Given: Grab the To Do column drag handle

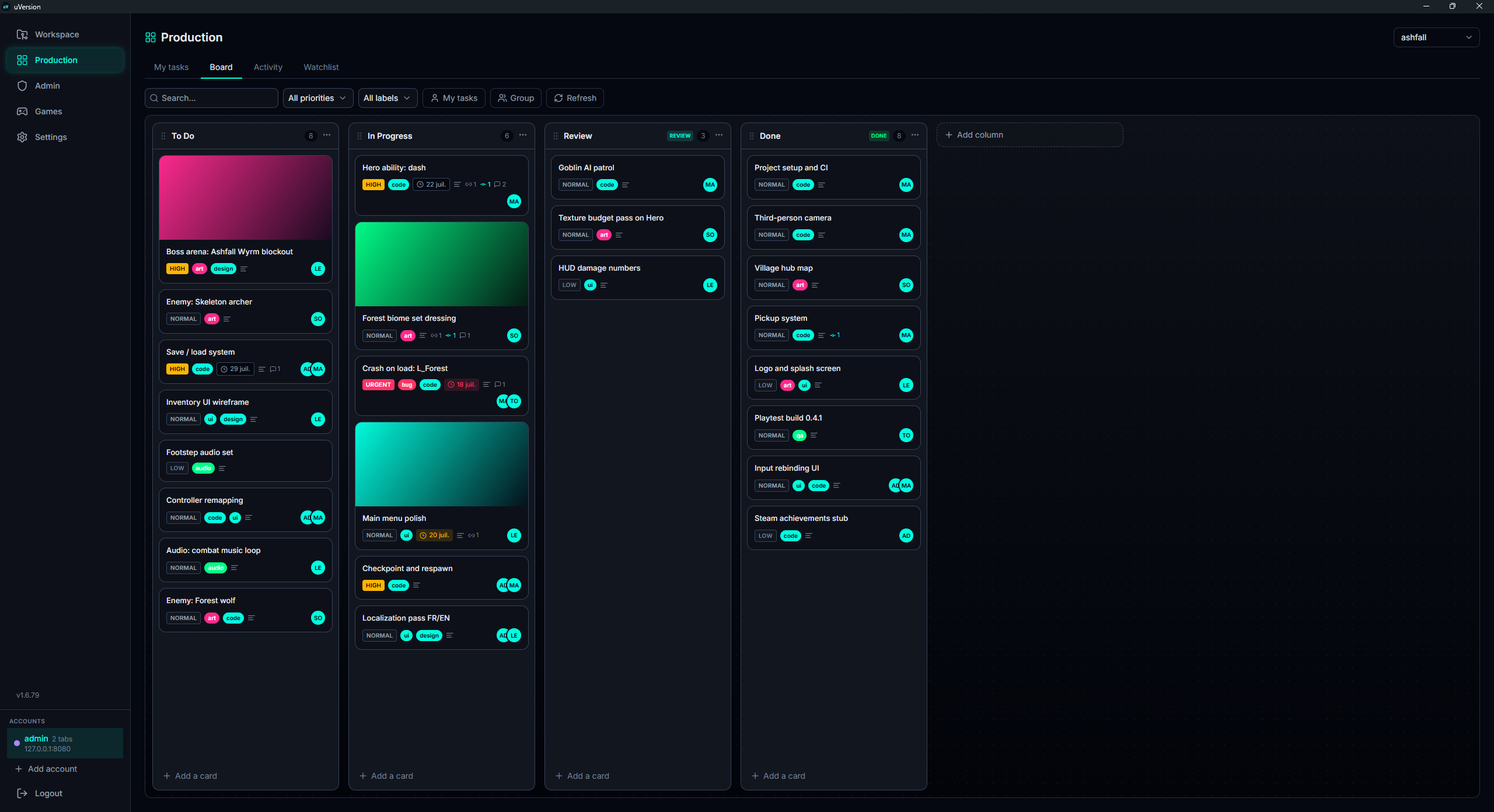Looking at the screenshot, I should point(163,136).
